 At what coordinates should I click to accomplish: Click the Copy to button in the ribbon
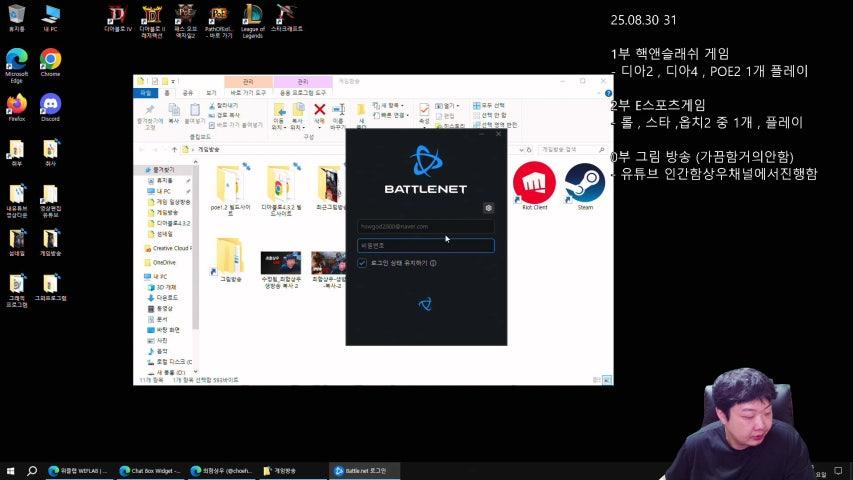pyautogui.click(x=298, y=116)
